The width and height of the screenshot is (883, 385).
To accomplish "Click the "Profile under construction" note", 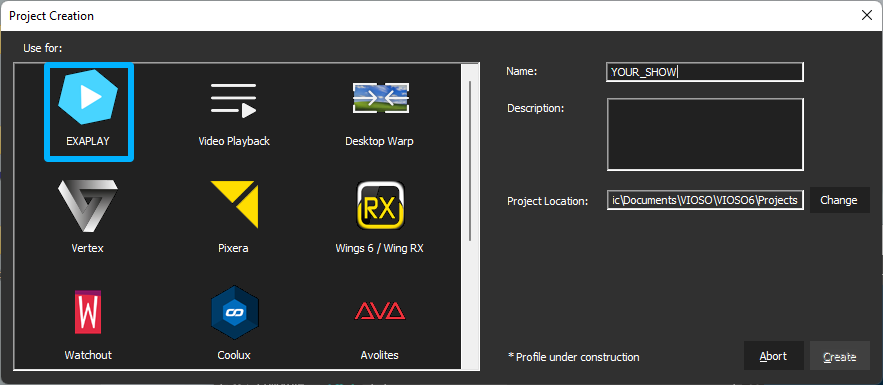I will point(573,357).
